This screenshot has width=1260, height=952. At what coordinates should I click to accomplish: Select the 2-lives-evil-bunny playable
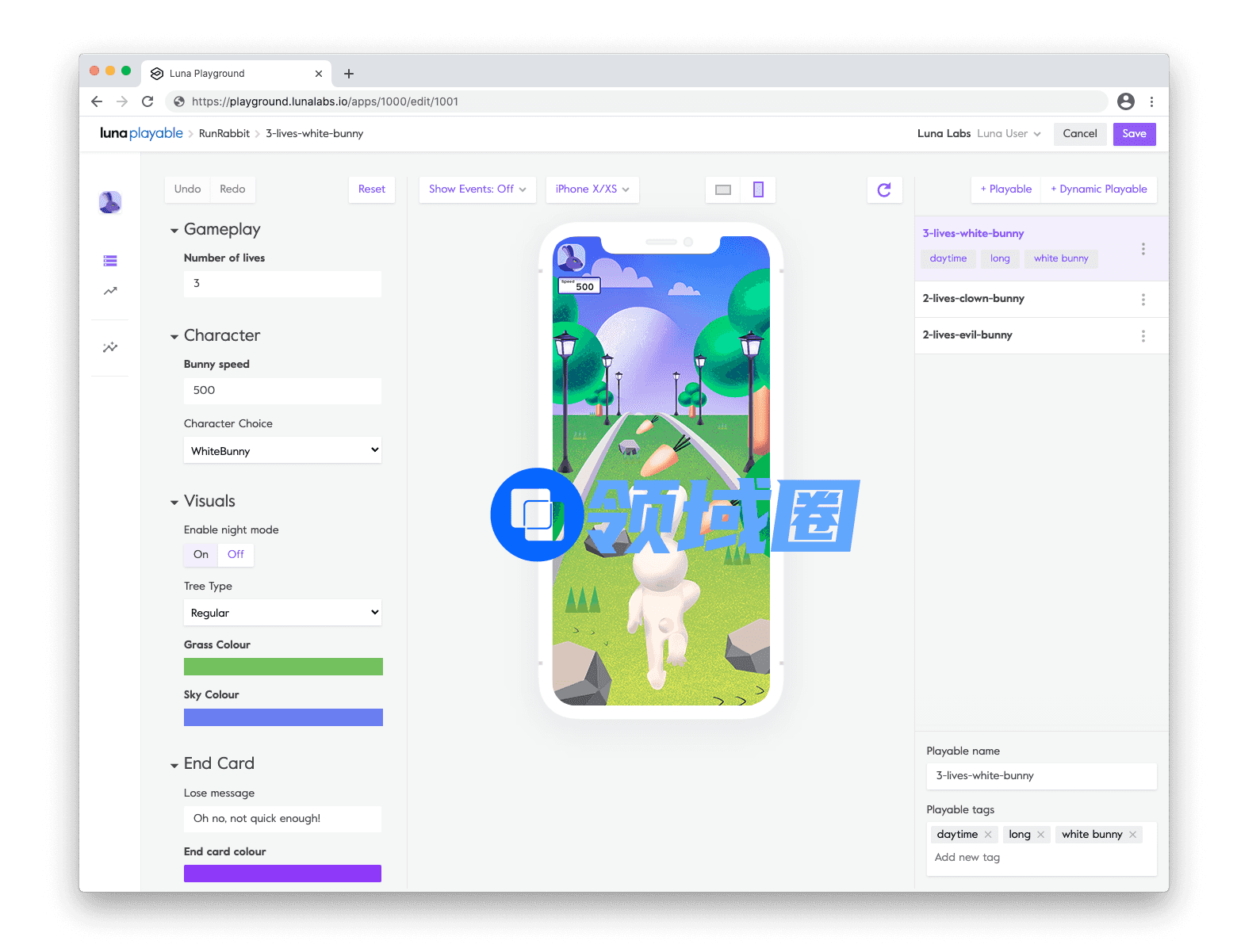(967, 335)
